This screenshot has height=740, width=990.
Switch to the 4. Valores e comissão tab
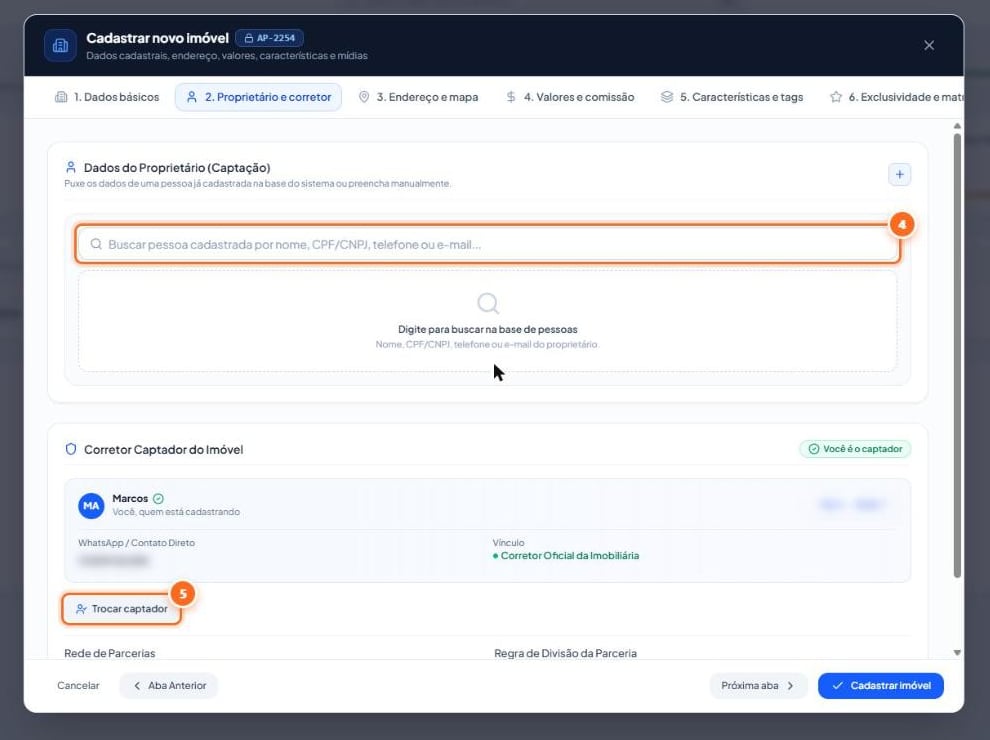(x=570, y=97)
